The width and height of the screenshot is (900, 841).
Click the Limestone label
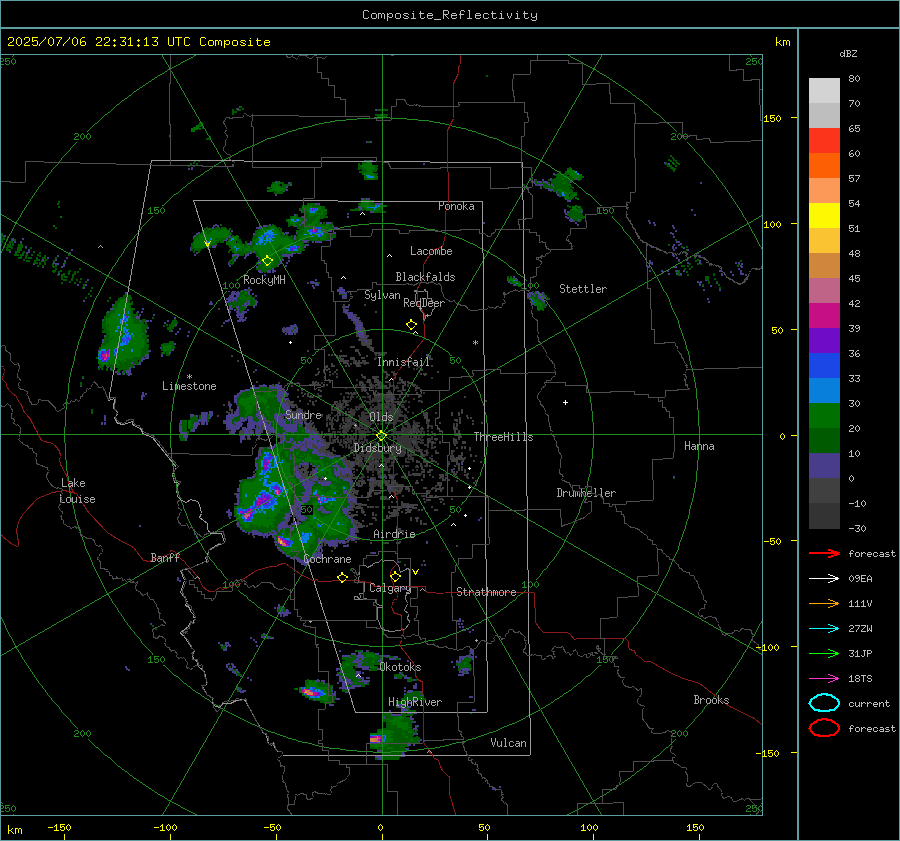tap(189, 386)
